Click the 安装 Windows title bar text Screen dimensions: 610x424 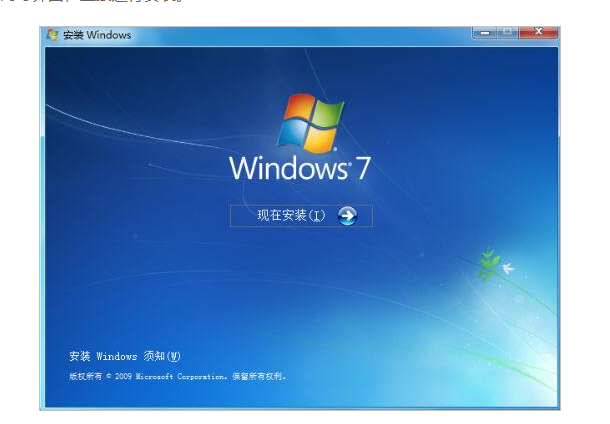pyautogui.click(x=97, y=35)
